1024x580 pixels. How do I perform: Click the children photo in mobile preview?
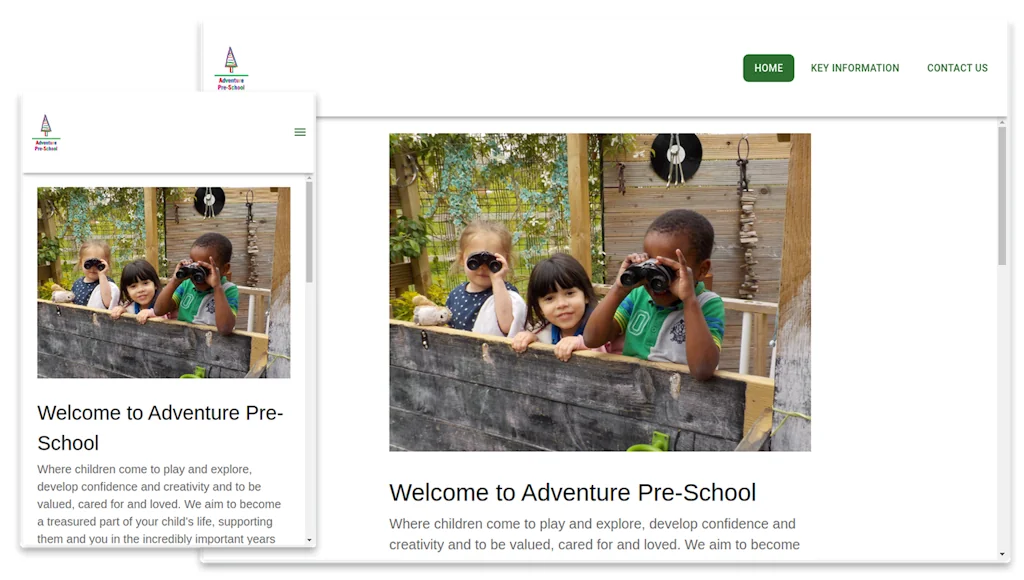(x=163, y=282)
